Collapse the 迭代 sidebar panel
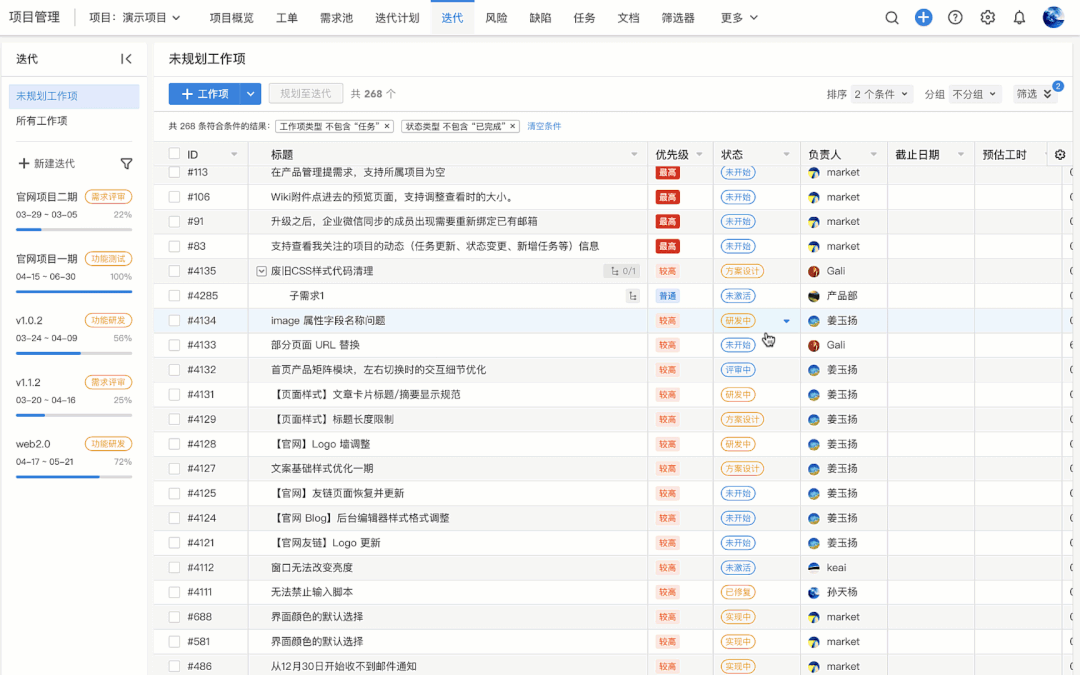The height and width of the screenshot is (675, 1080). tap(126, 59)
